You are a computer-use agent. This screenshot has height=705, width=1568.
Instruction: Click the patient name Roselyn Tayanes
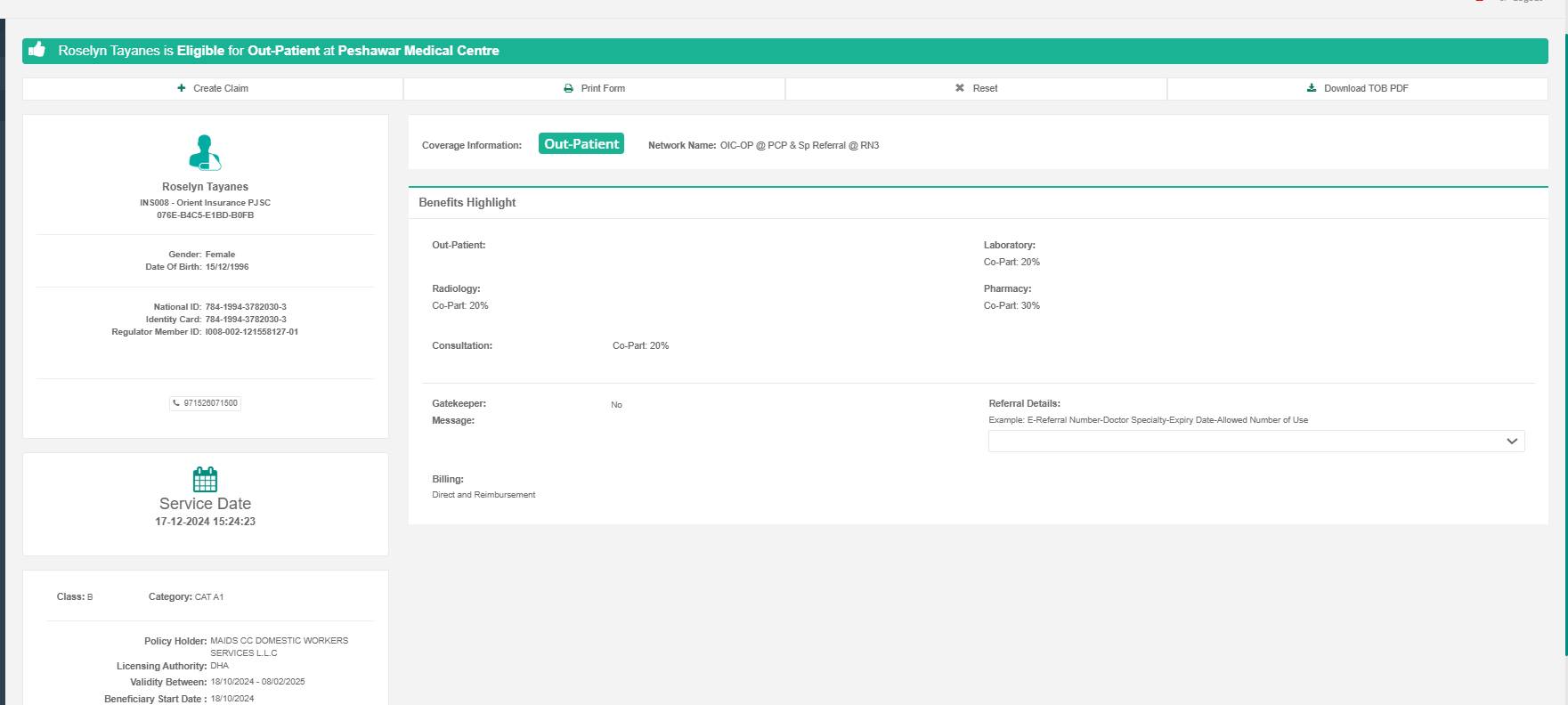(205, 187)
